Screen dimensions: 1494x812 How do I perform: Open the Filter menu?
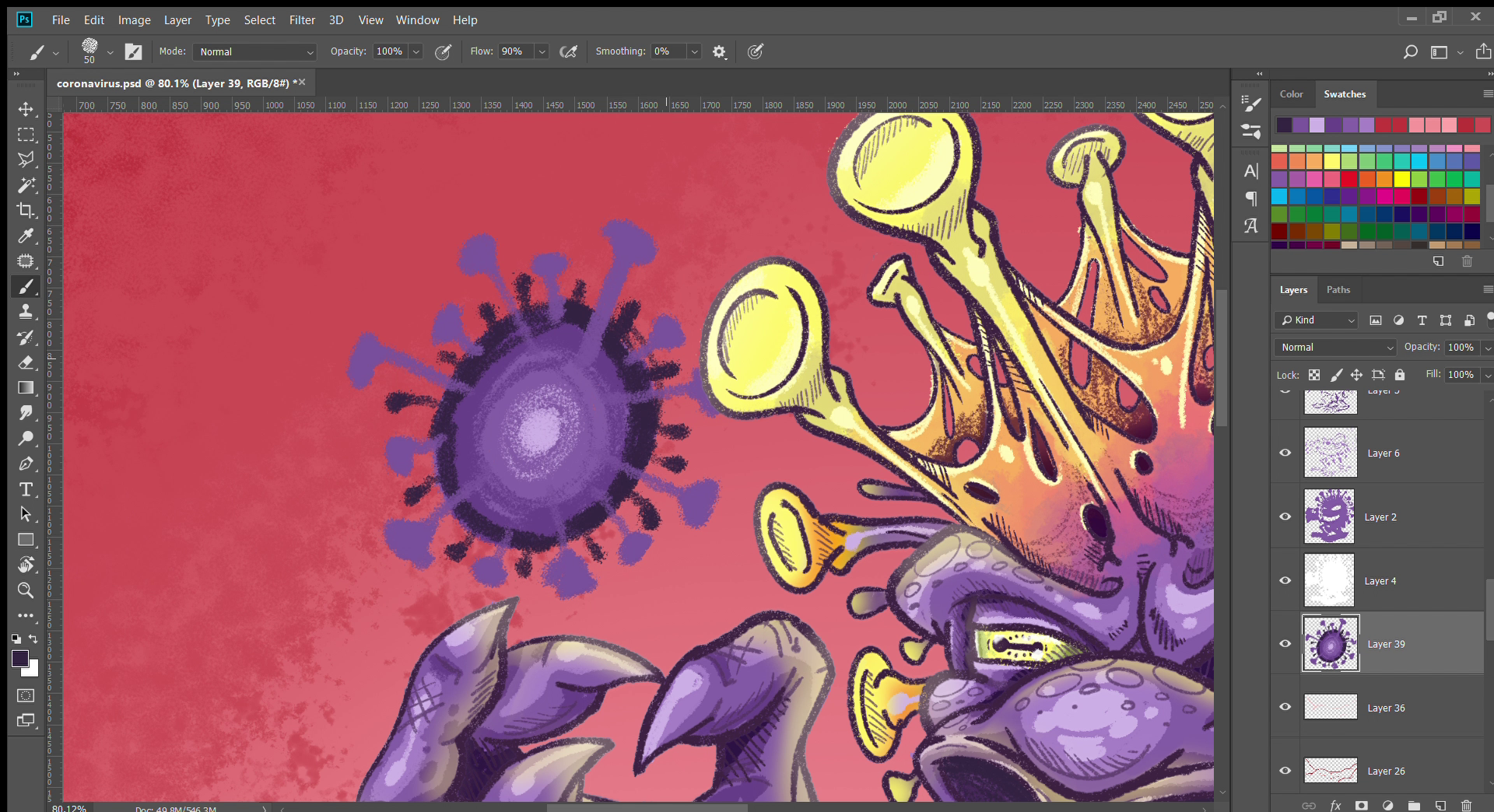pos(302,20)
